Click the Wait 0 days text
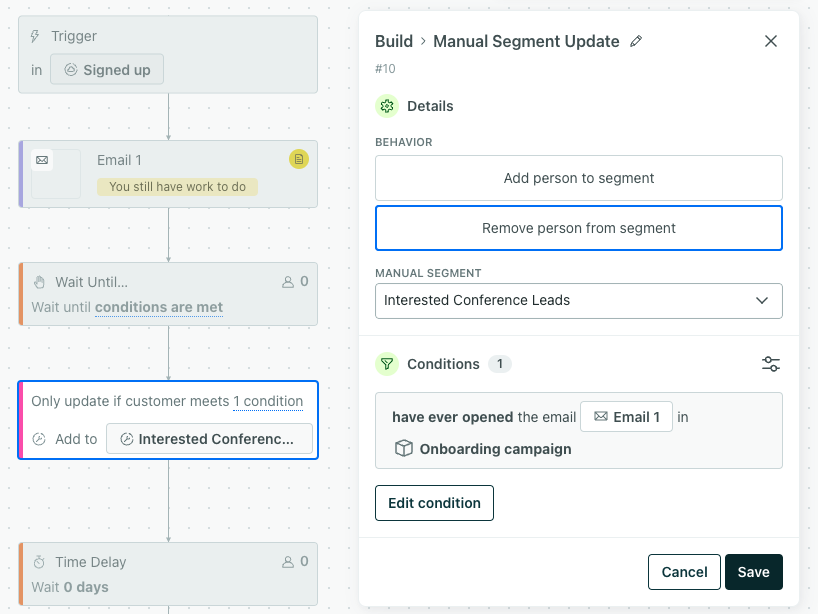This screenshot has height=614, width=818. (70, 587)
